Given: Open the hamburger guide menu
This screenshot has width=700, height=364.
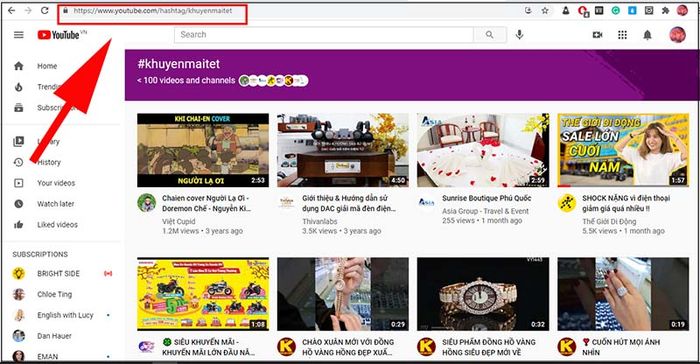Looking at the screenshot, I should point(19,34).
